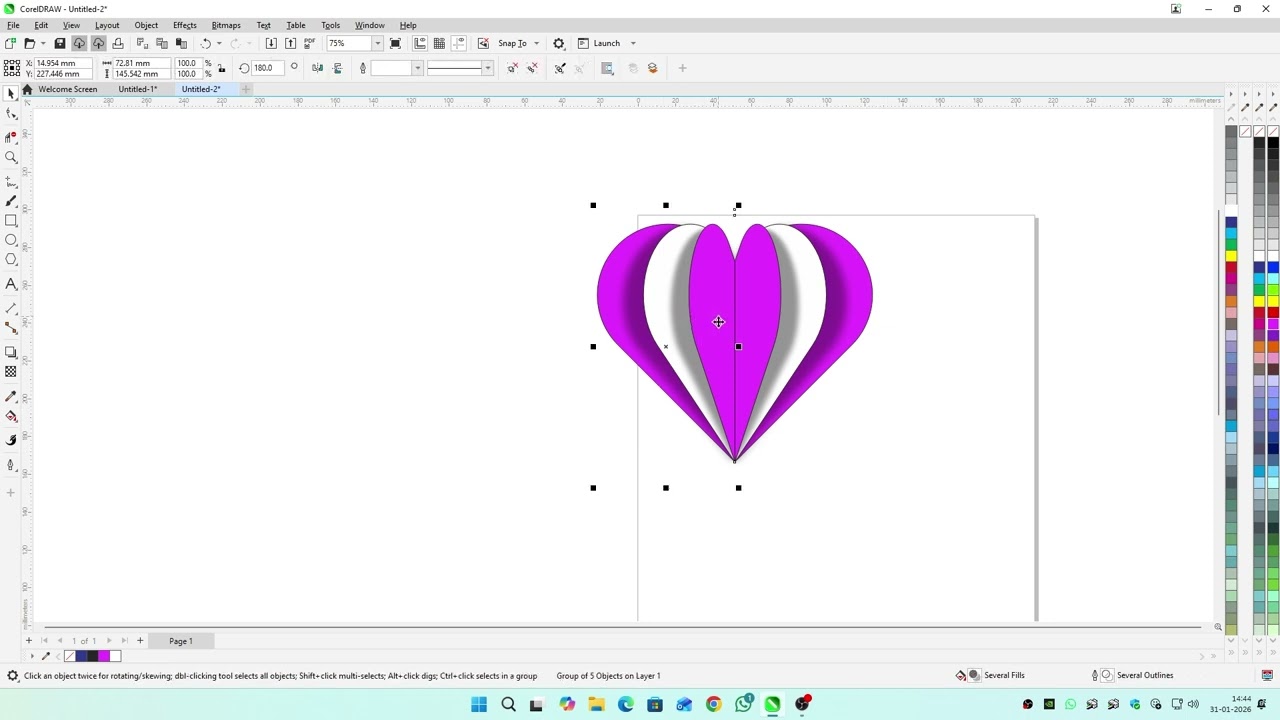Pick the magenta swatch in document palette
1280x720 pixels.
104,656
